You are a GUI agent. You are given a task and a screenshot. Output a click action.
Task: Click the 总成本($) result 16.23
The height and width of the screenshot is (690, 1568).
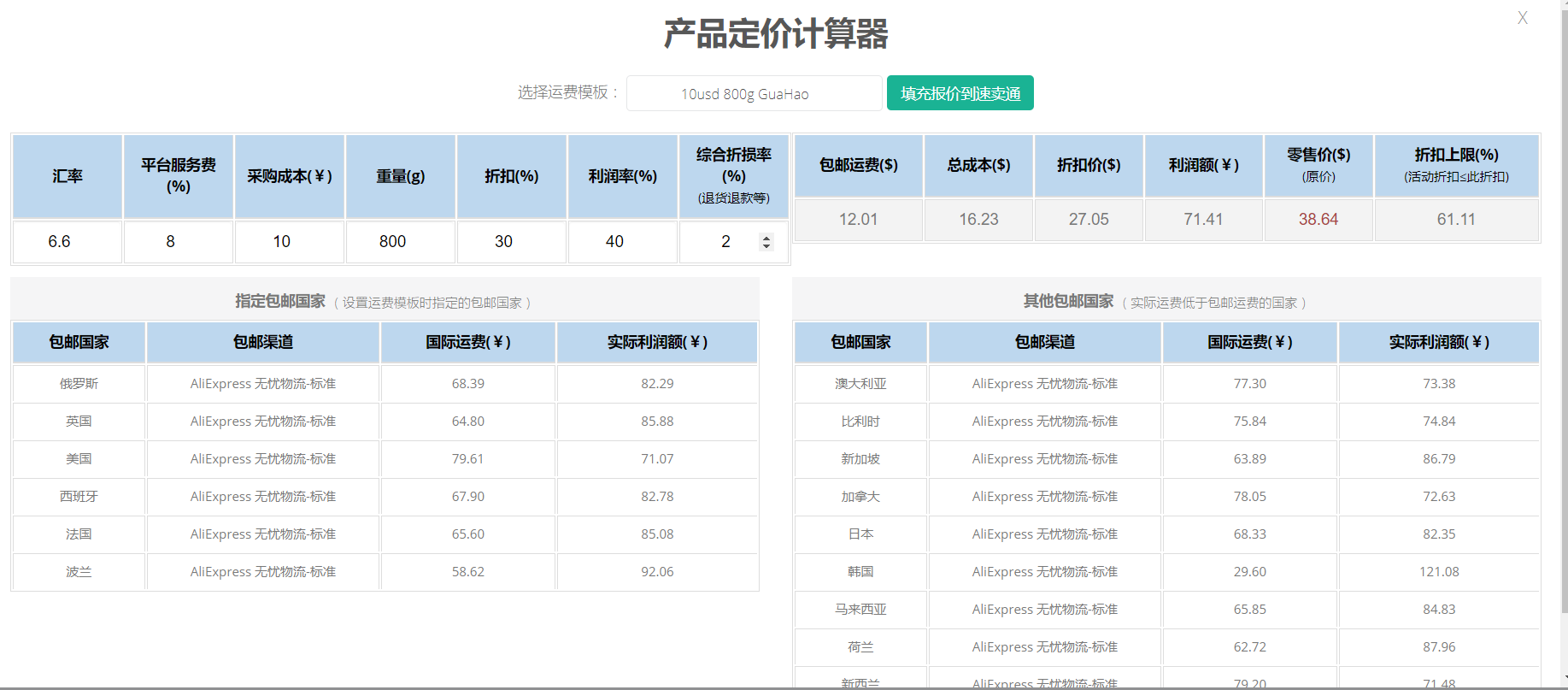coord(978,220)
